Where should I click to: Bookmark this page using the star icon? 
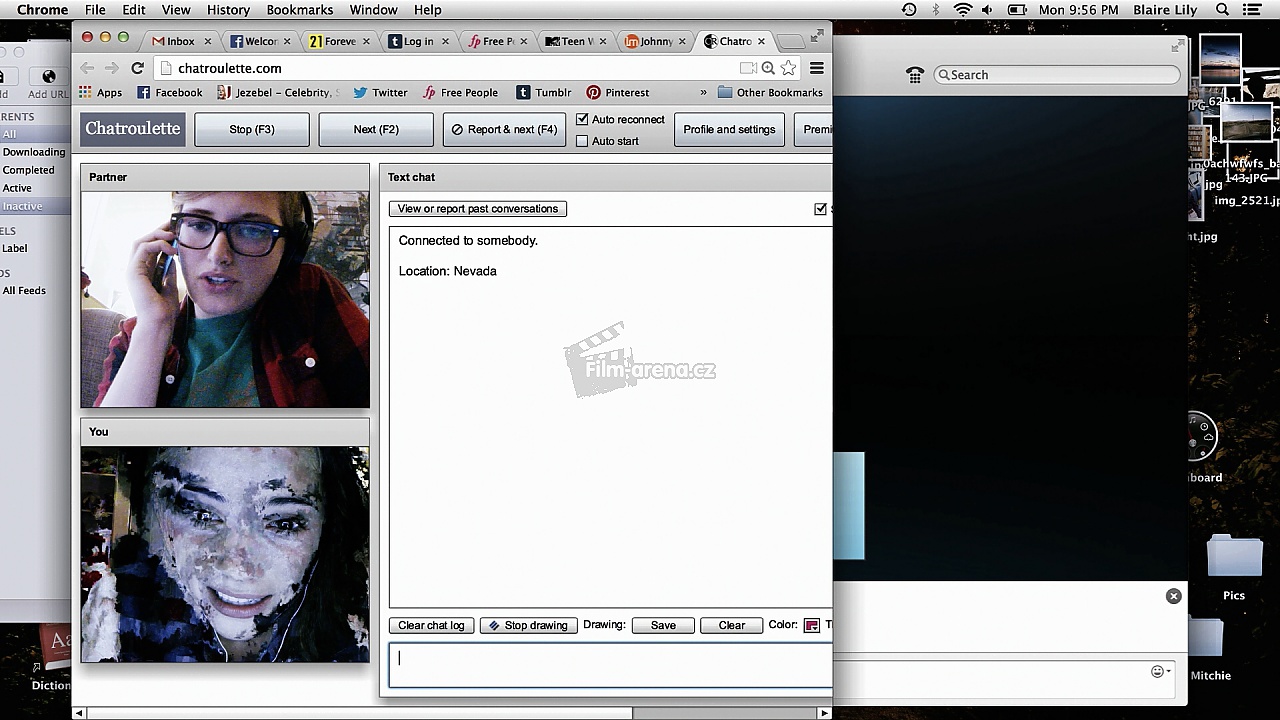click(x=789, y=68)
